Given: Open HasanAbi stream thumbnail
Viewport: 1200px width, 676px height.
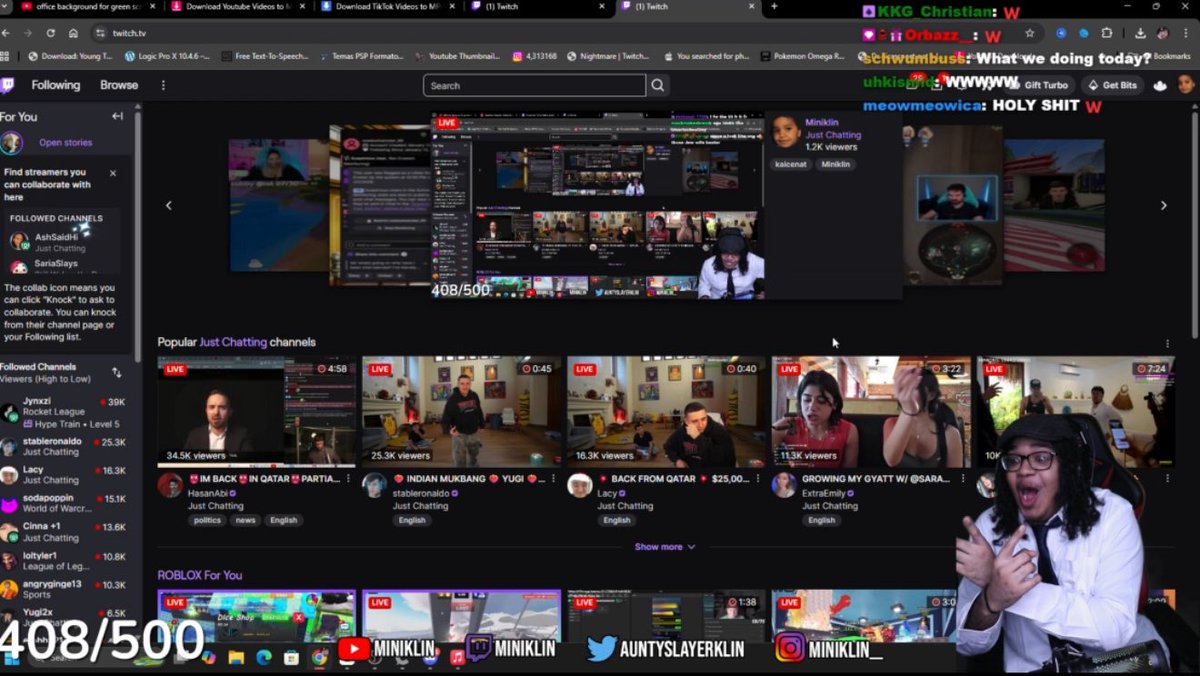Looking at the screenshot, I should point(256,411).
